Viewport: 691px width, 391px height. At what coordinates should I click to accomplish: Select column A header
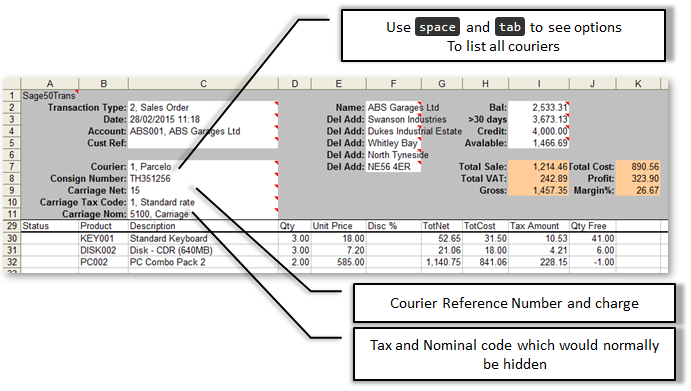click(50, 84)
